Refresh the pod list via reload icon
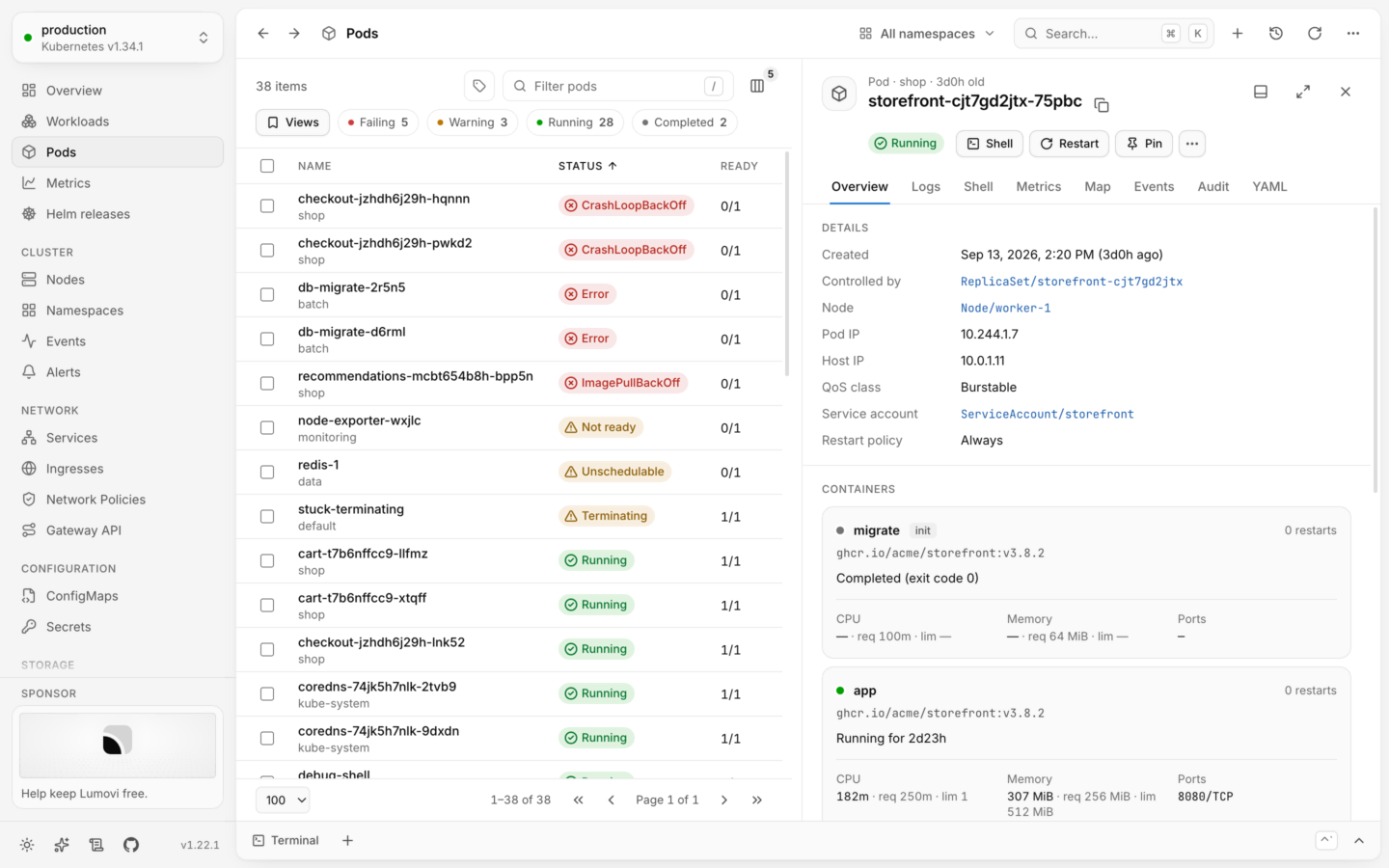 [x=1315, y=33]
